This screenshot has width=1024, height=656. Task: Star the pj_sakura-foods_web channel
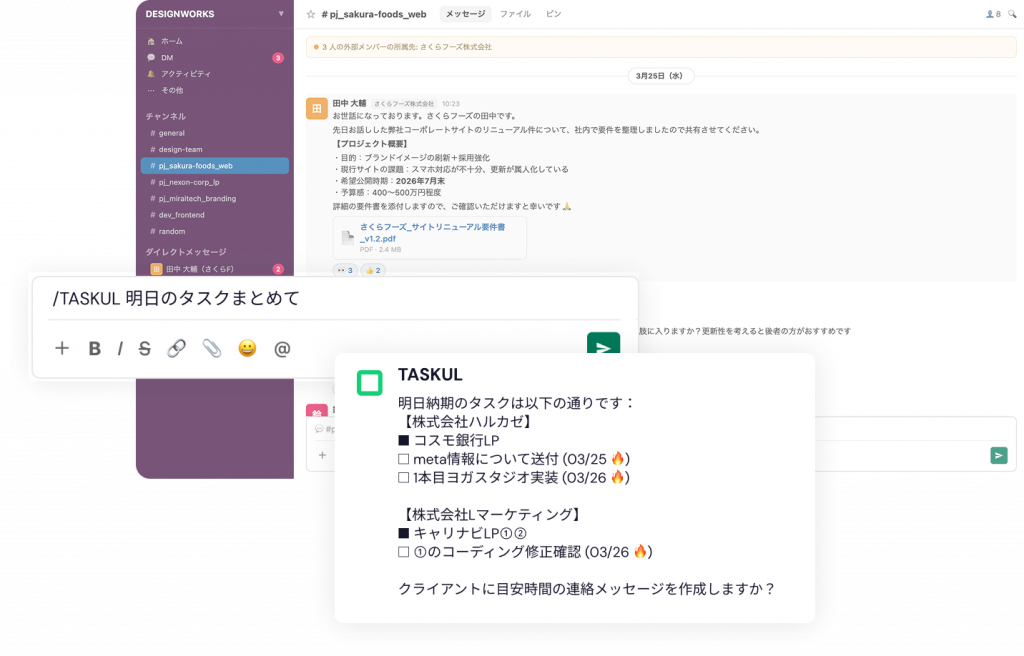click(311, 14)
